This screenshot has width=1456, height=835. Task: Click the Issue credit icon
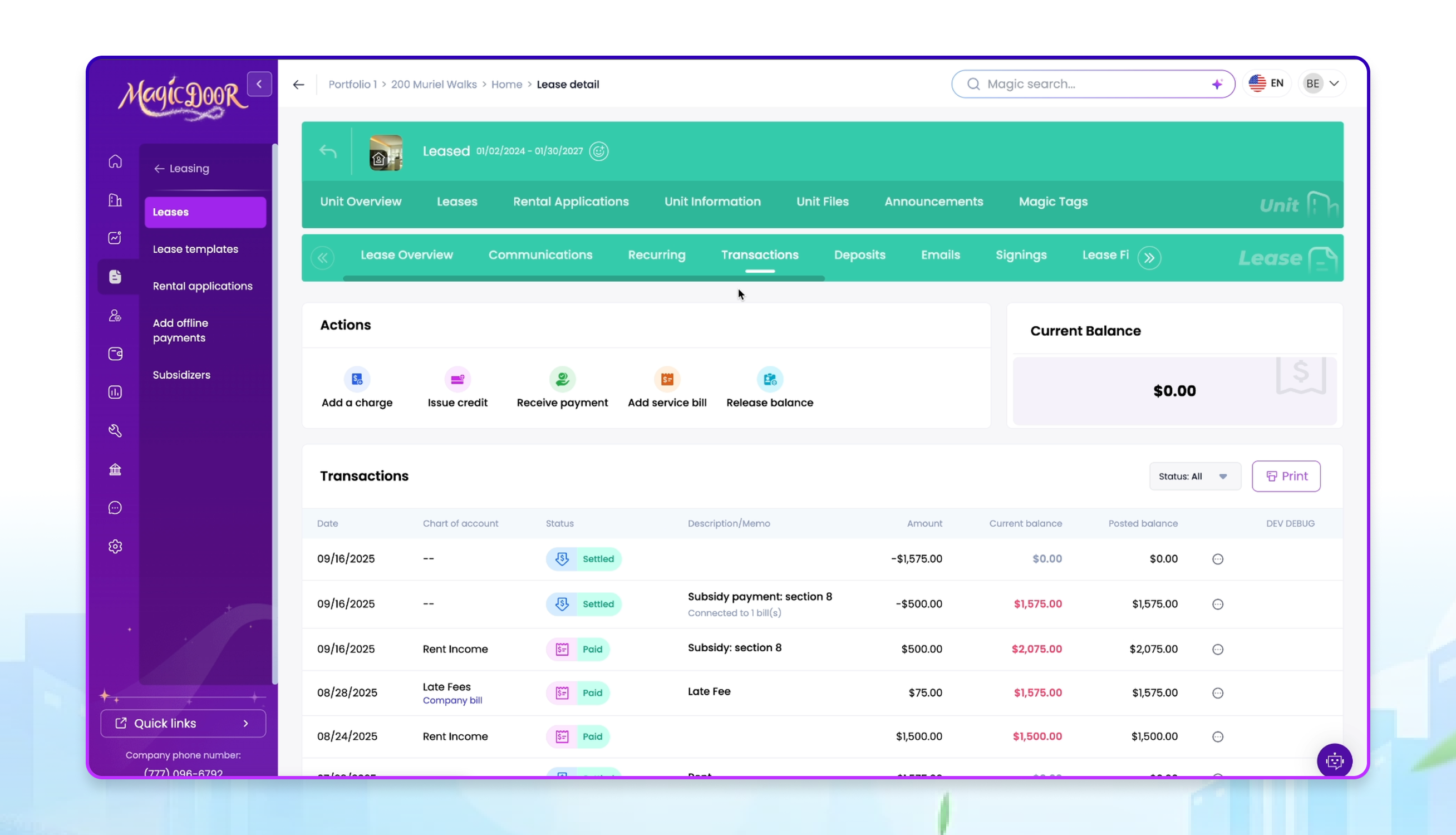458,379
